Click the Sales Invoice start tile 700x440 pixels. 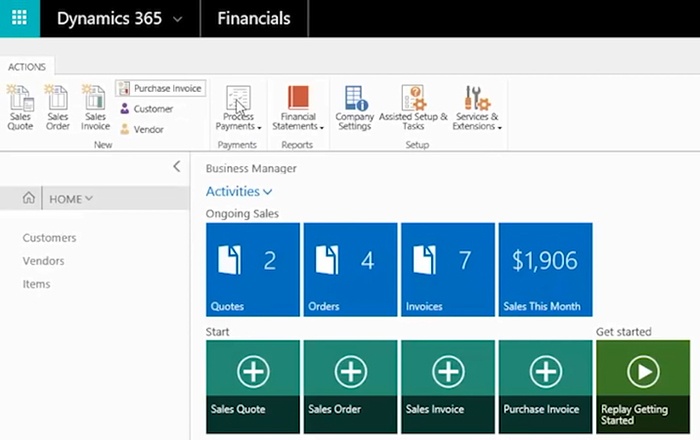coord(448,386)
